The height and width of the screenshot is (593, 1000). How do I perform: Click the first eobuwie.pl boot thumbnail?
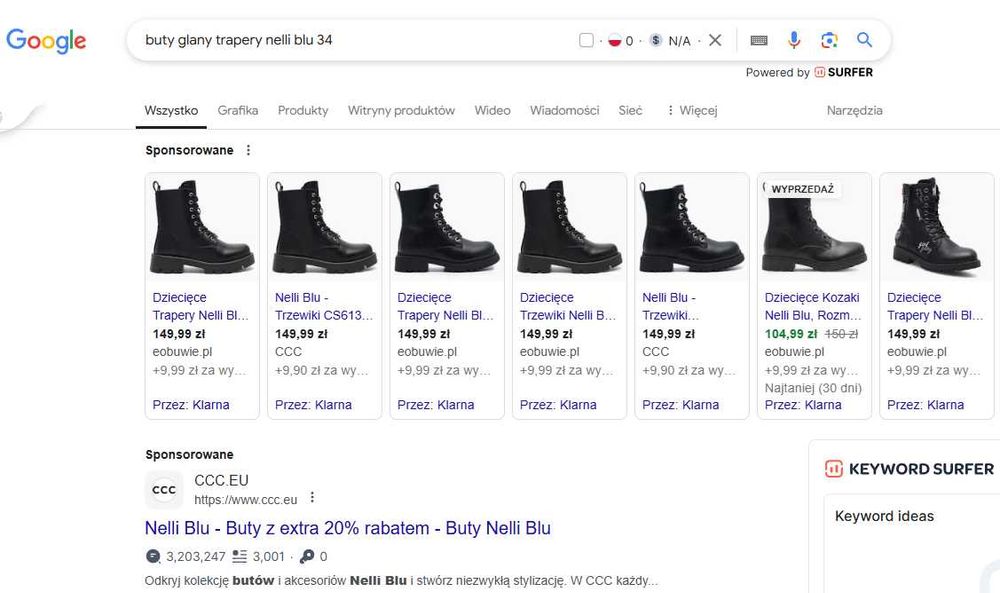tap(202, 227)
